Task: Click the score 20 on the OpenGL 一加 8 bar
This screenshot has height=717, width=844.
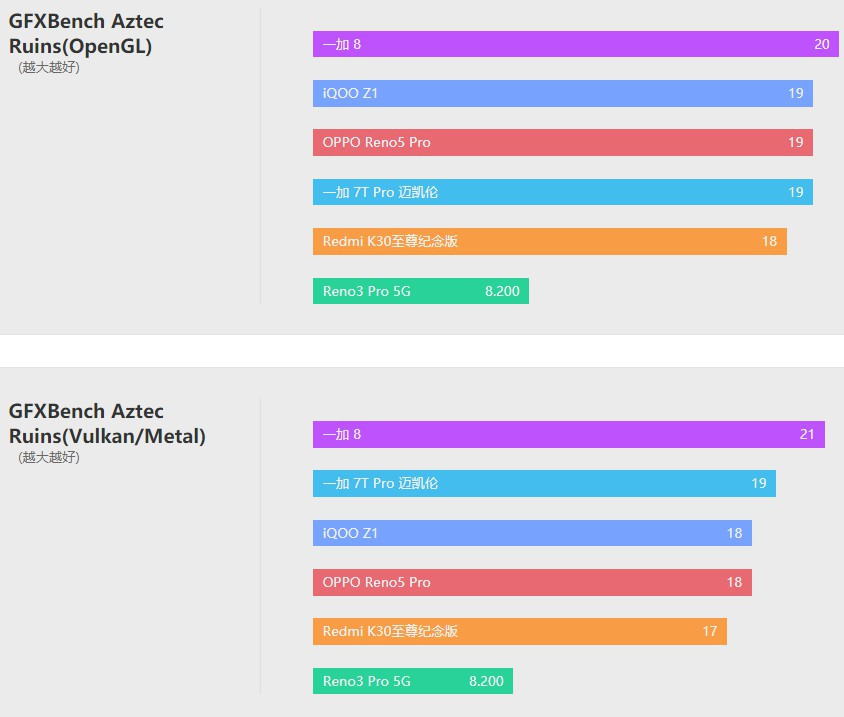Action: pos(822,44)
